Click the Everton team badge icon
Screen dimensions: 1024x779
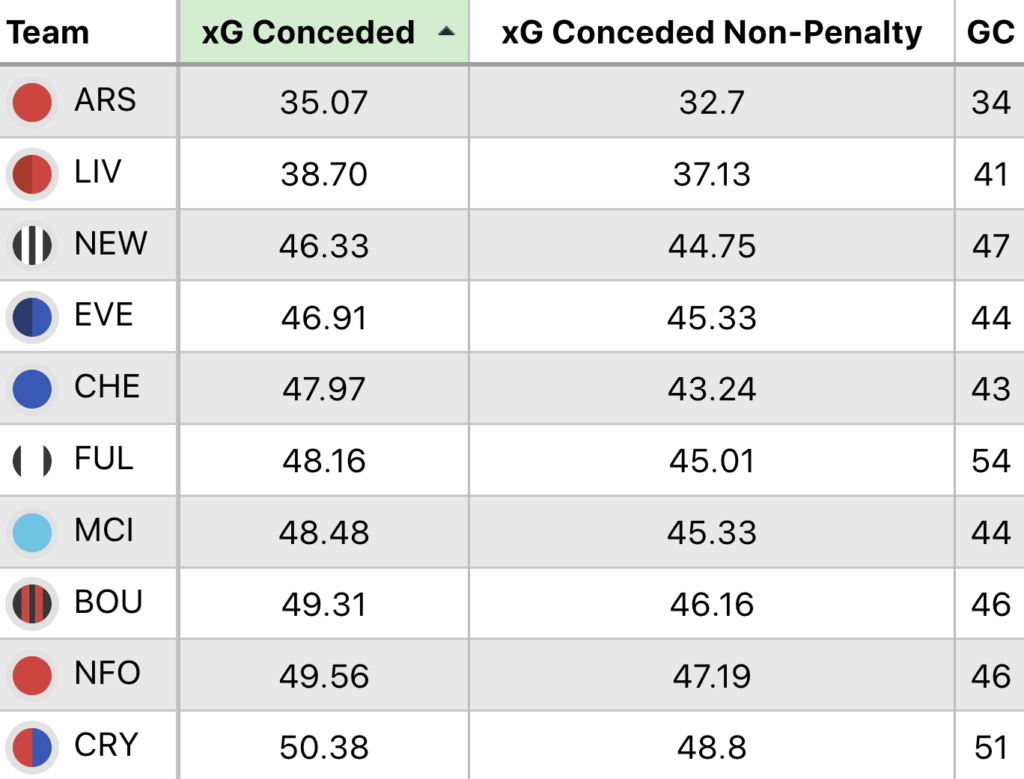32,317
